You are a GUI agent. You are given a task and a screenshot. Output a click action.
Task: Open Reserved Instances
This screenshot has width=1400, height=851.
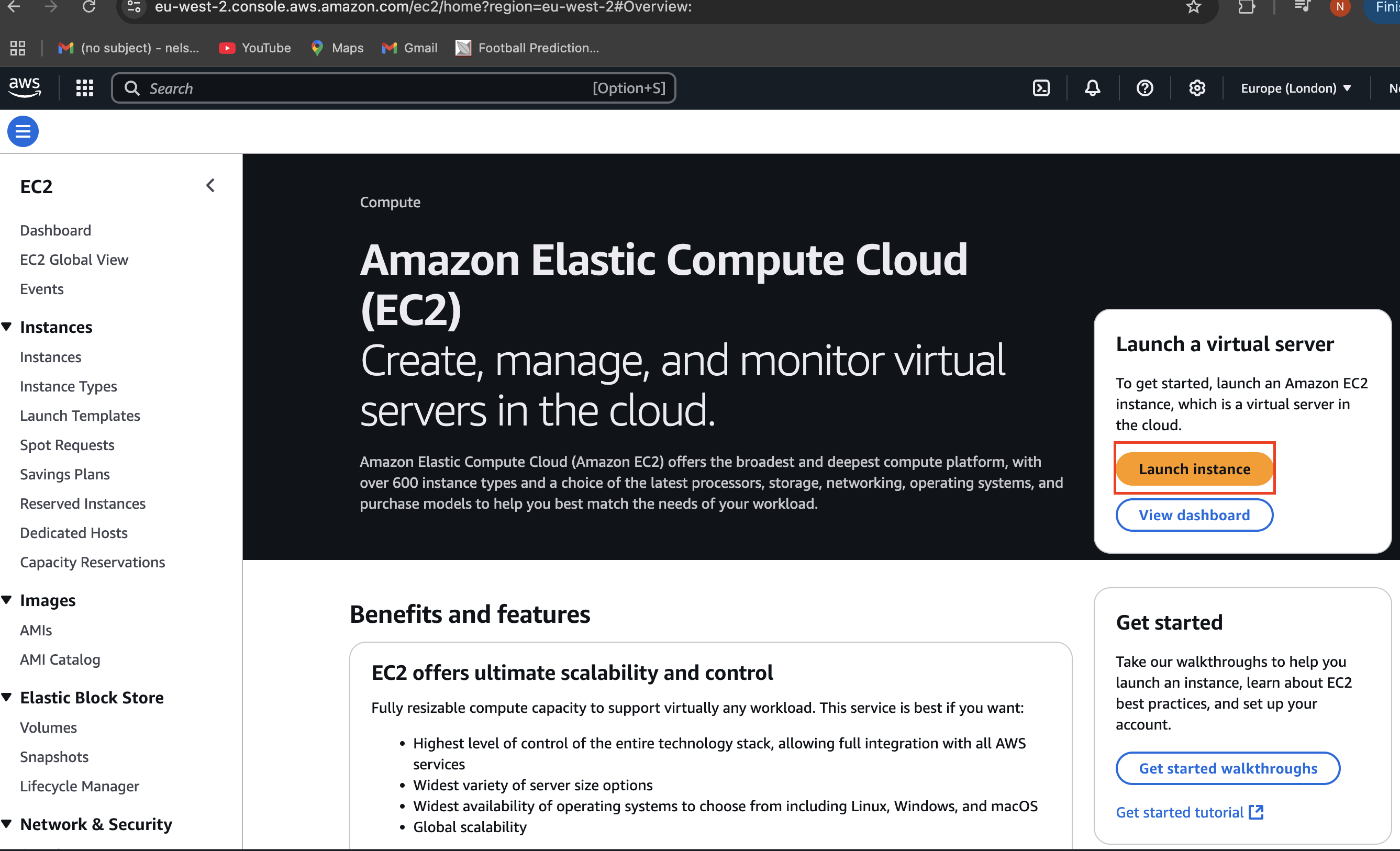[82, 504]
